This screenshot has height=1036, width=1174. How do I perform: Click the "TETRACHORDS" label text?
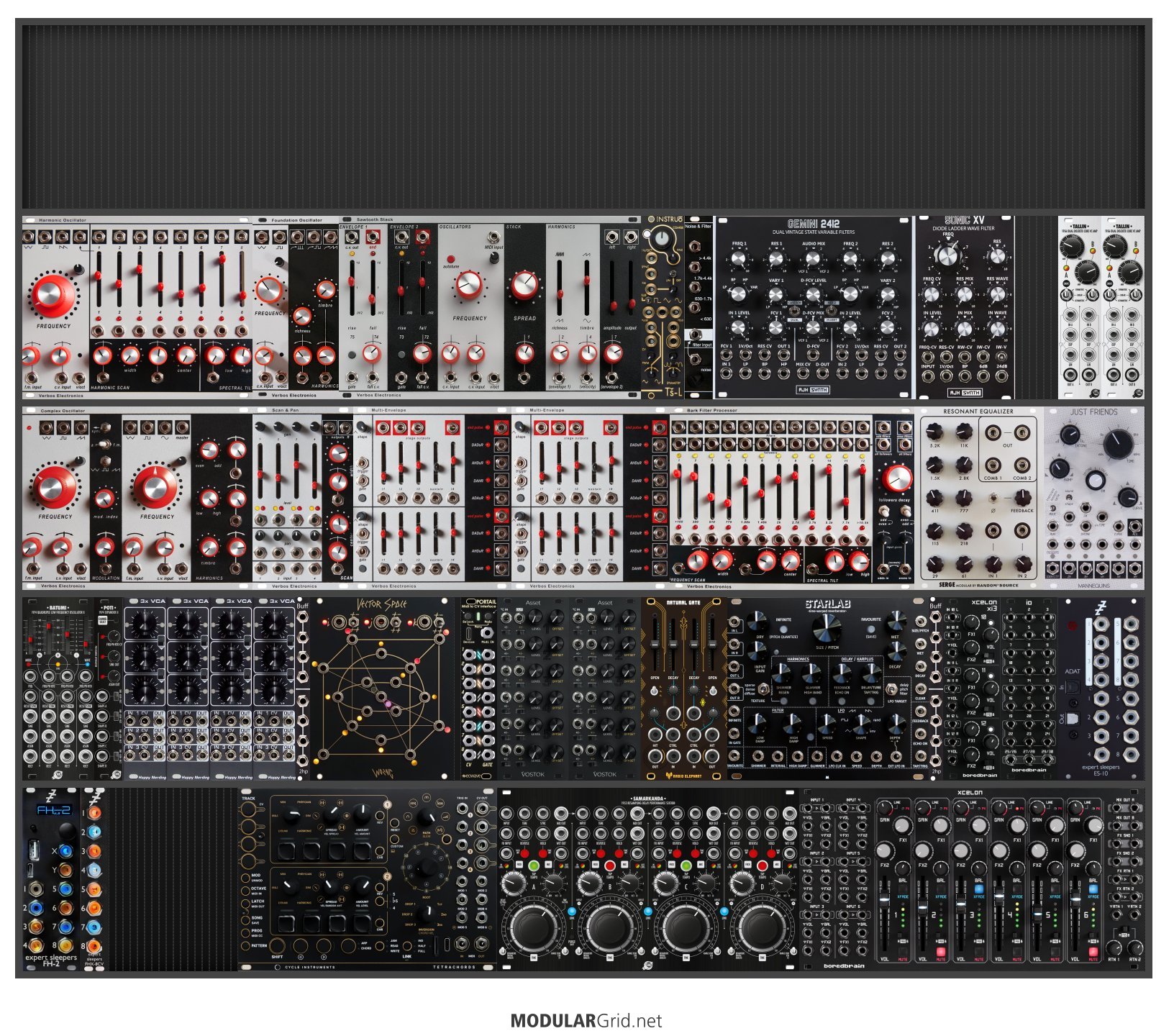click(x=454, y=967)
